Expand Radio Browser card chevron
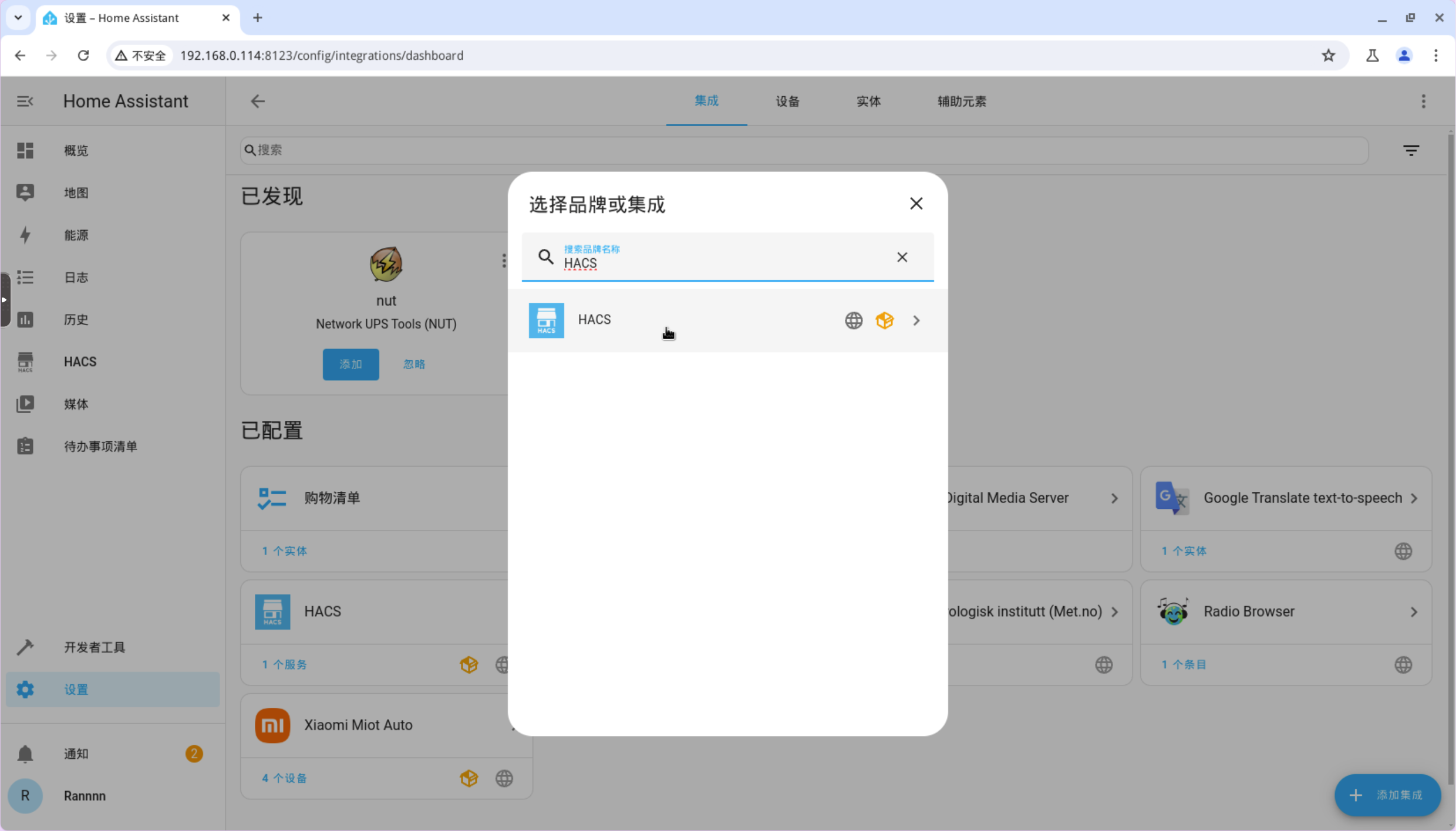Screen dimensions: 1456x831 1414,612
